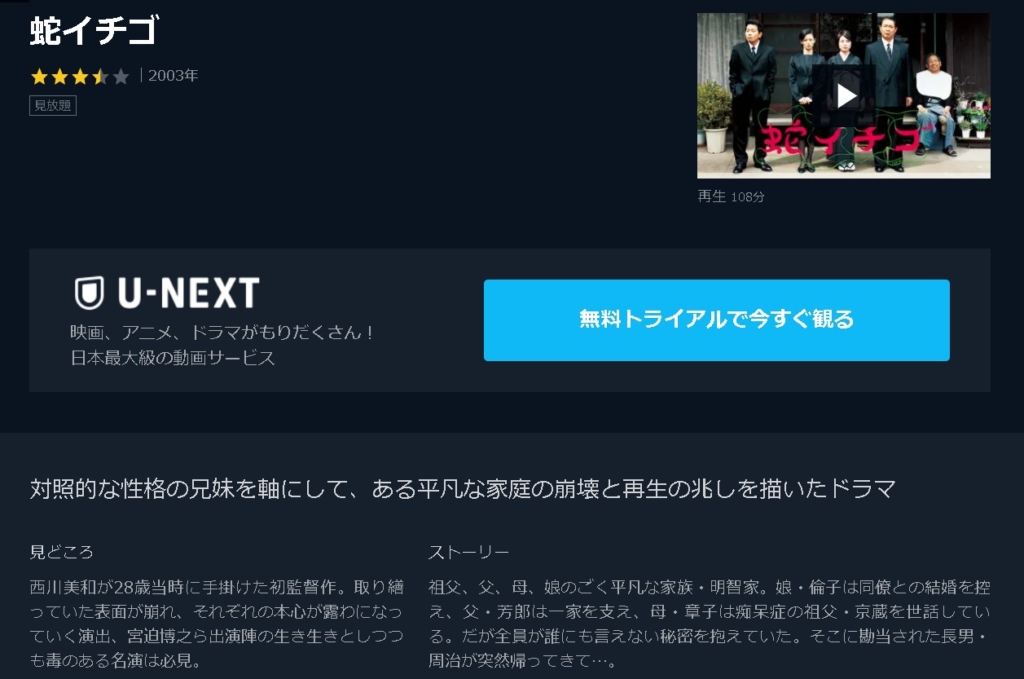Select the second yellow rating star
1024x679 pixels.
click(59, 76)
